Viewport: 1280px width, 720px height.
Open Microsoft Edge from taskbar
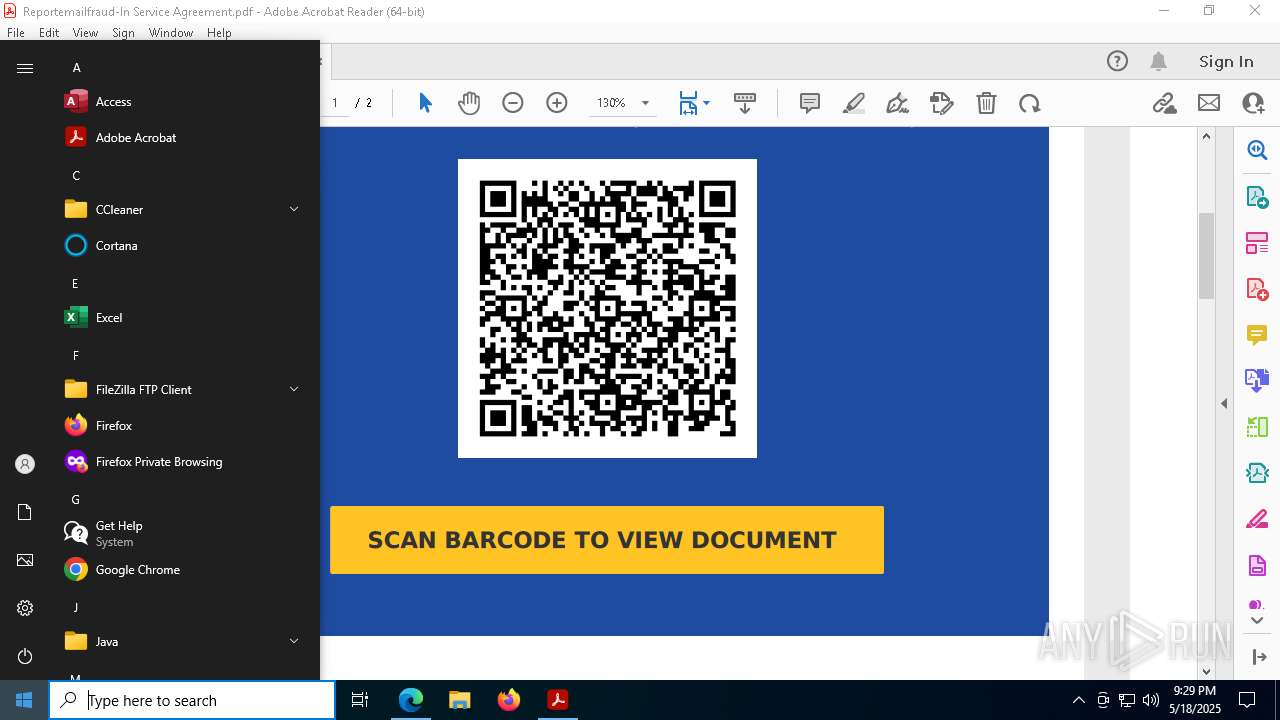pyautogui.click(x=411, y=700)
